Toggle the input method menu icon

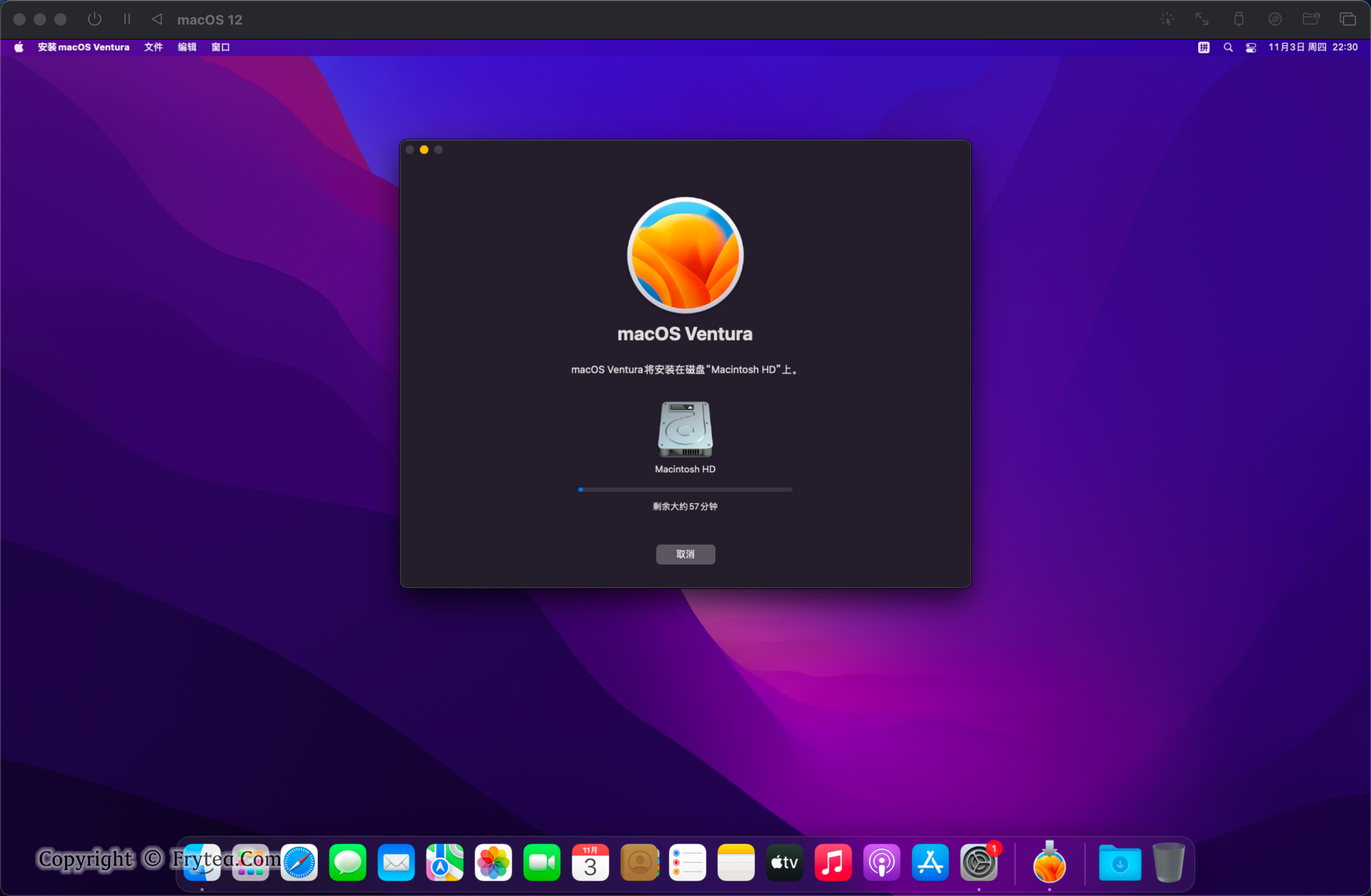tap(1204, 47)
